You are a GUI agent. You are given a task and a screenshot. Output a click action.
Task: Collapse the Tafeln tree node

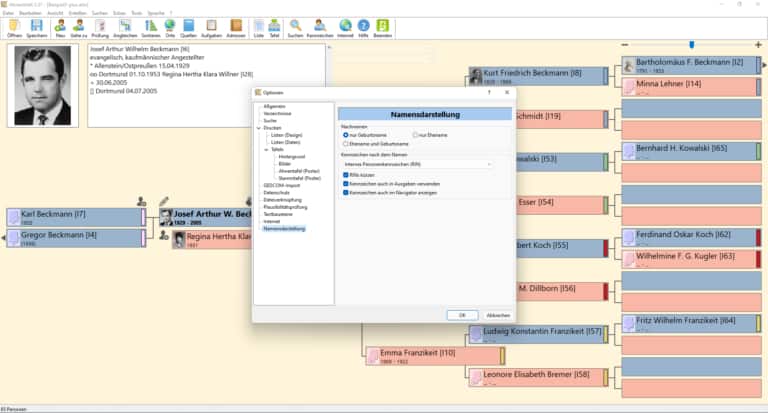[x=266, y=149]
